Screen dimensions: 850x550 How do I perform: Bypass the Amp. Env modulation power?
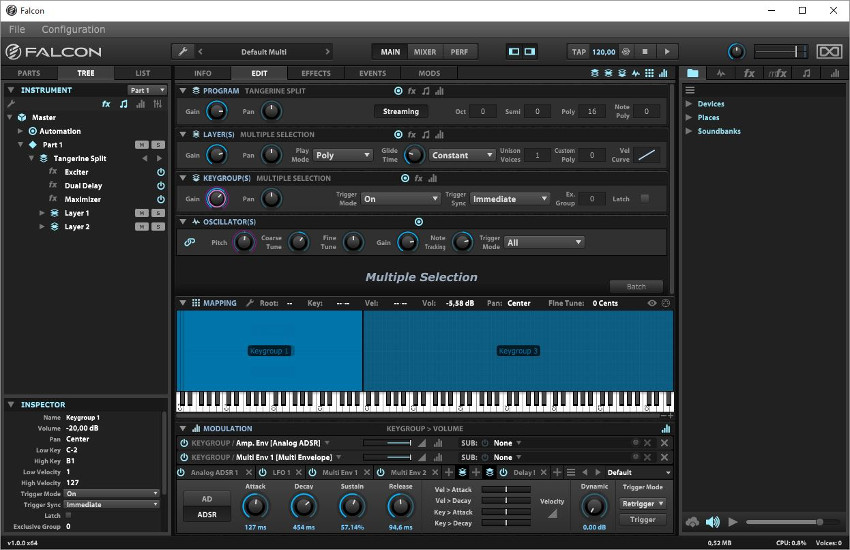(x=184, y=443)
